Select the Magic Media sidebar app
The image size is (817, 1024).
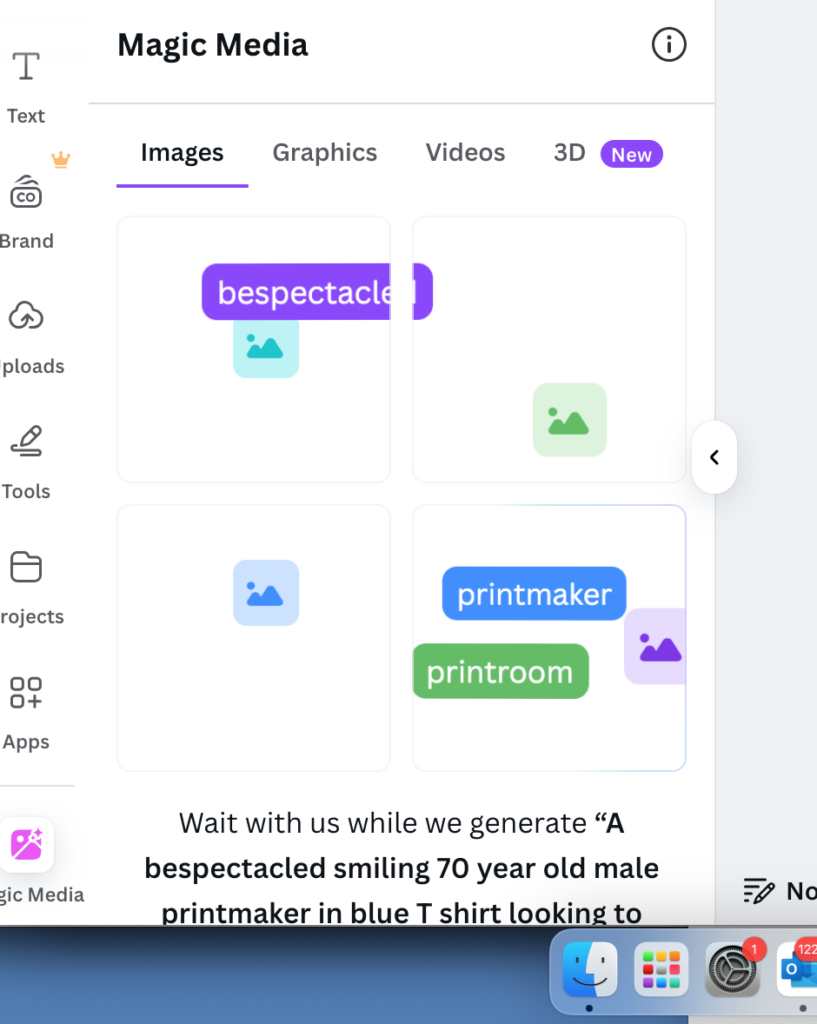point(27,861)
